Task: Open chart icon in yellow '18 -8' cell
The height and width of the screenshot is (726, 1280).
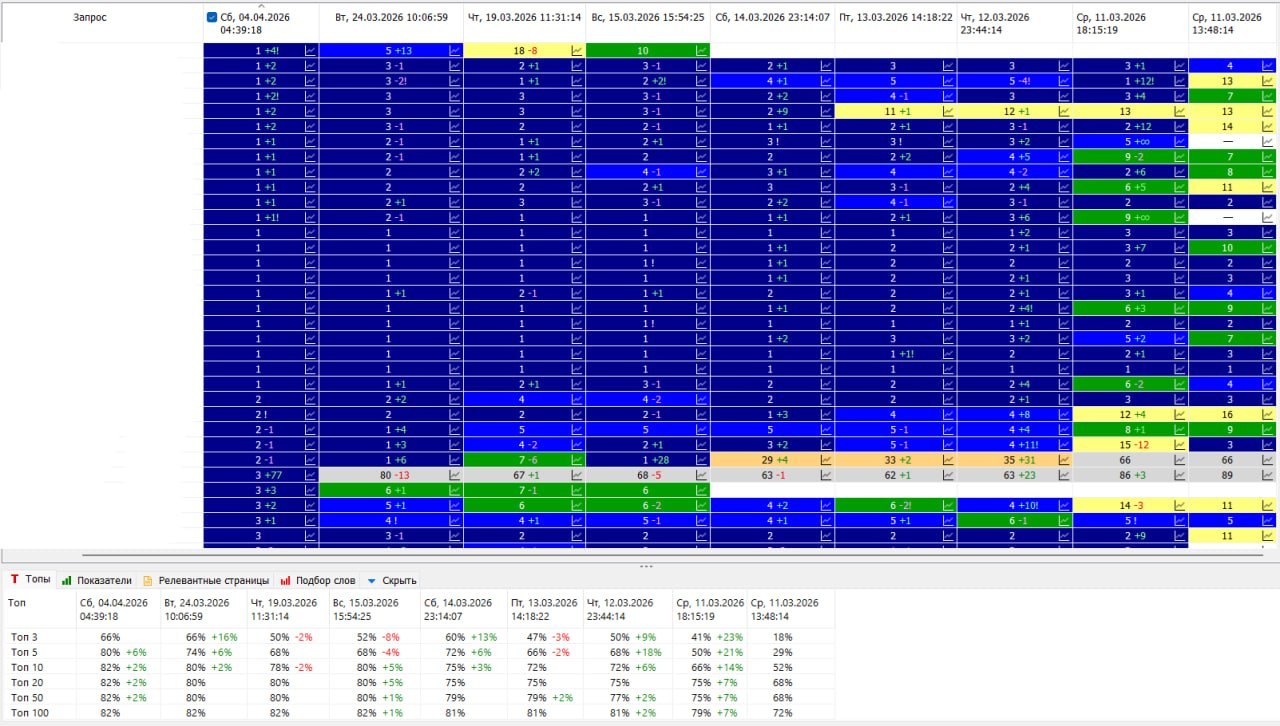Action: [577, 50]
